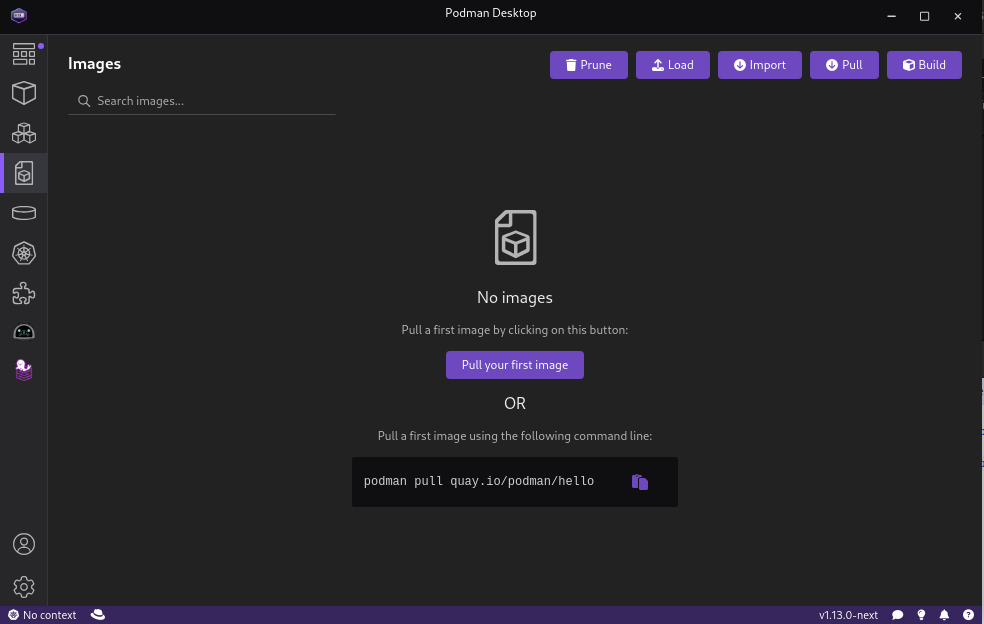Open help via the question mark icon
The height and width of the screenshot is (624, 984).
[x=967, y=615]
